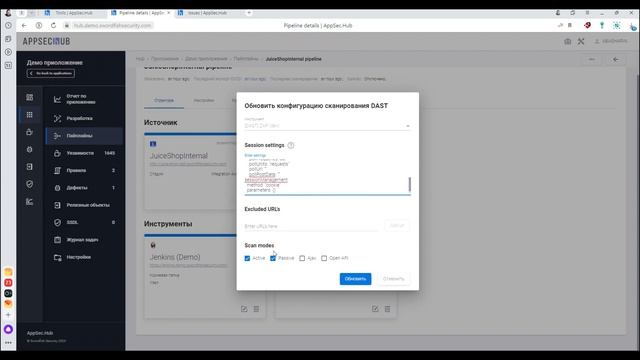This screenshot has width=640, height=360.
Task: Click the dashboard icon in narrow sidebar
Action: pos(29,97)
